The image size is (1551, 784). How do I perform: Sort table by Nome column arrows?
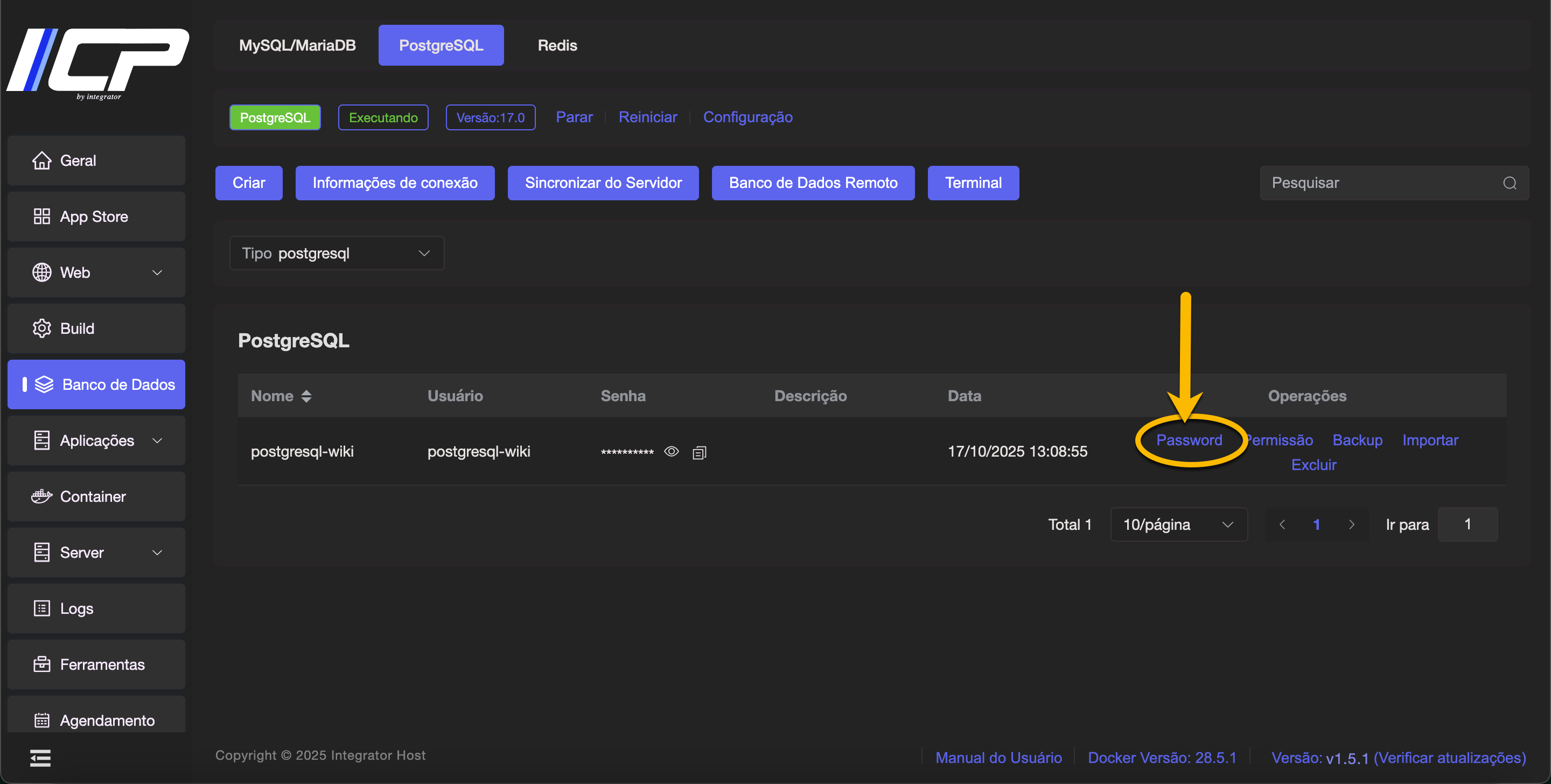click(306, 396)
